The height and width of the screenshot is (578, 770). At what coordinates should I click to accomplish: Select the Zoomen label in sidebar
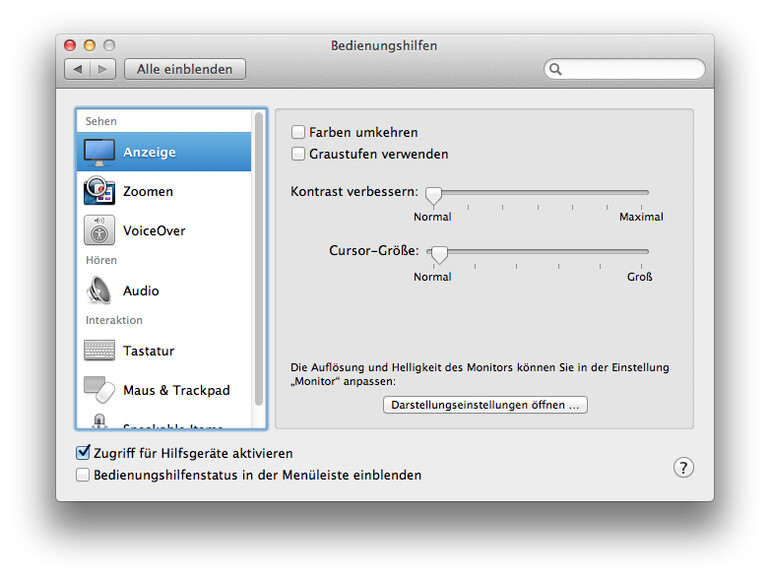pos(148,191)
